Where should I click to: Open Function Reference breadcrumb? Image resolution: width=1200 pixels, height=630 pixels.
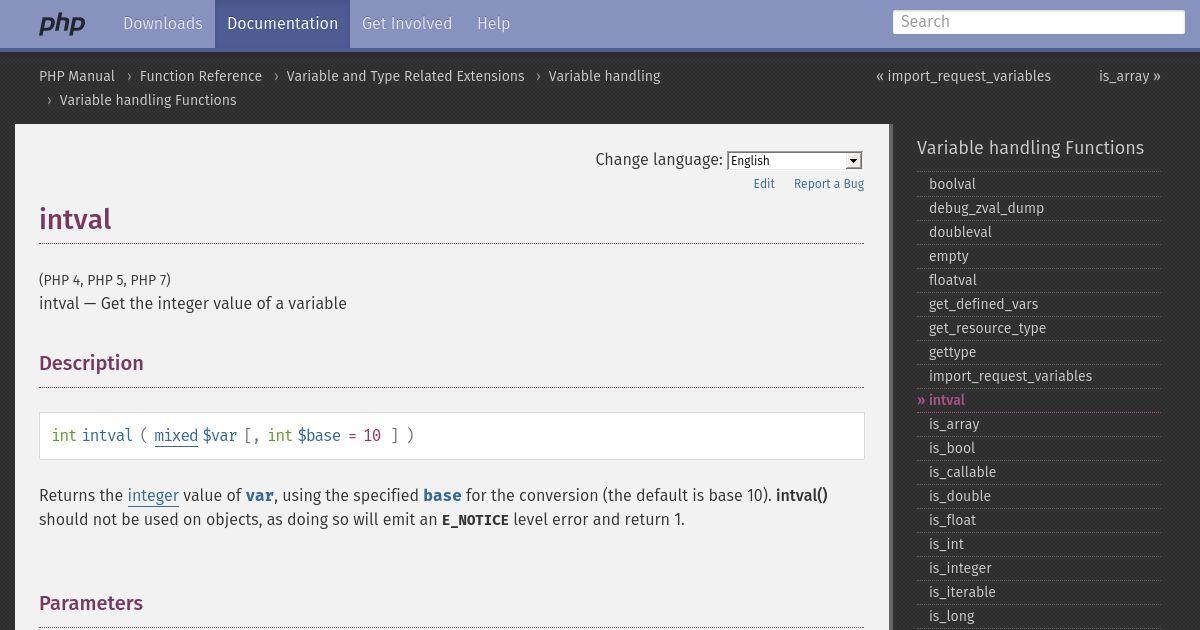point(201,76)
